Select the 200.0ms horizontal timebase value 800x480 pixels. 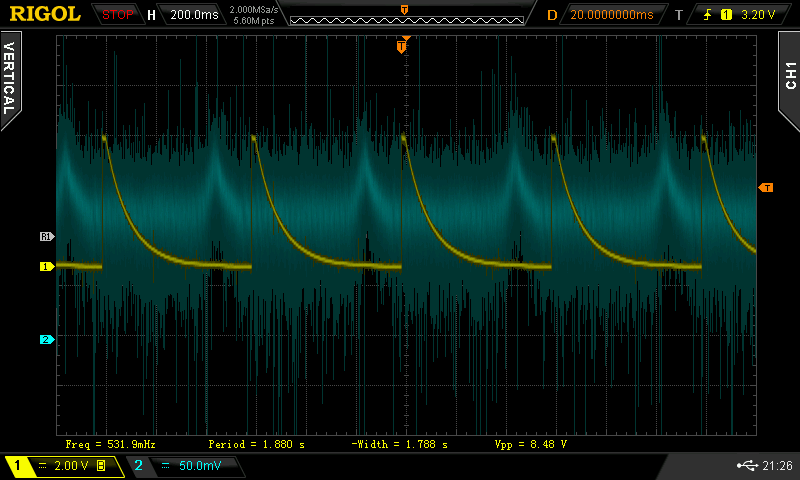click(x=194, y=15)
